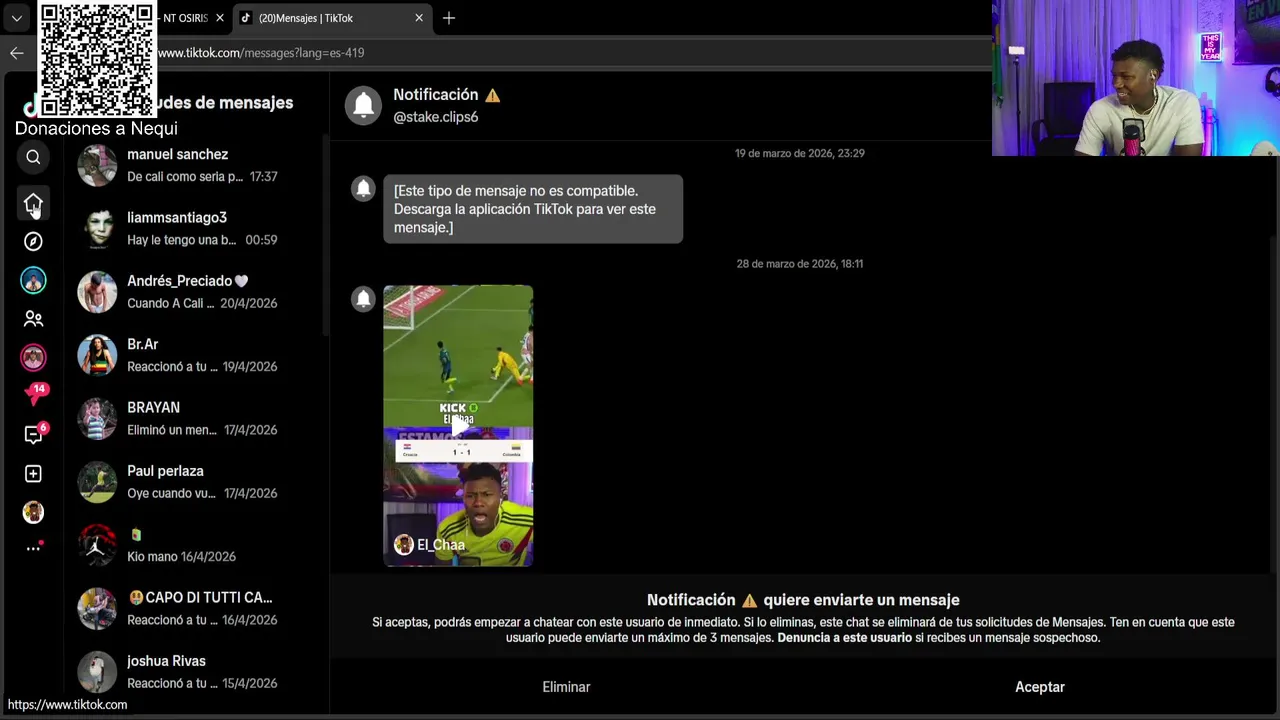The height and width of the screenshot is (720, 1280).
Task: Click Aceptar to accept message request
Action: 1040,687
